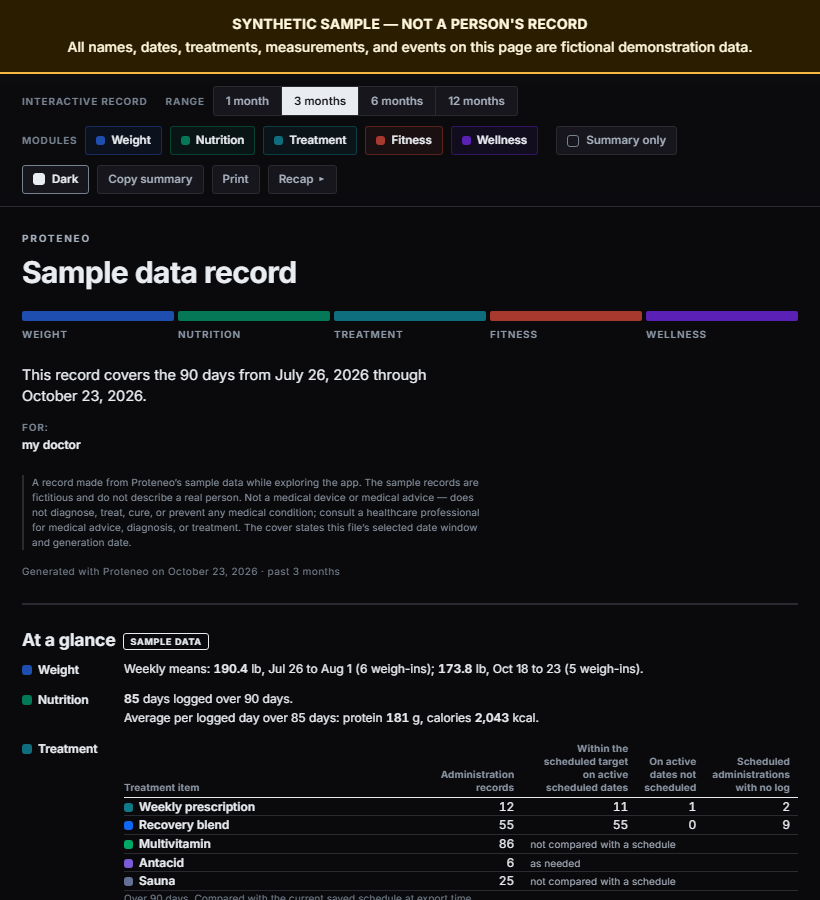
Task: Click the Treatment marker in At a glance
Action: click(27, 749)
